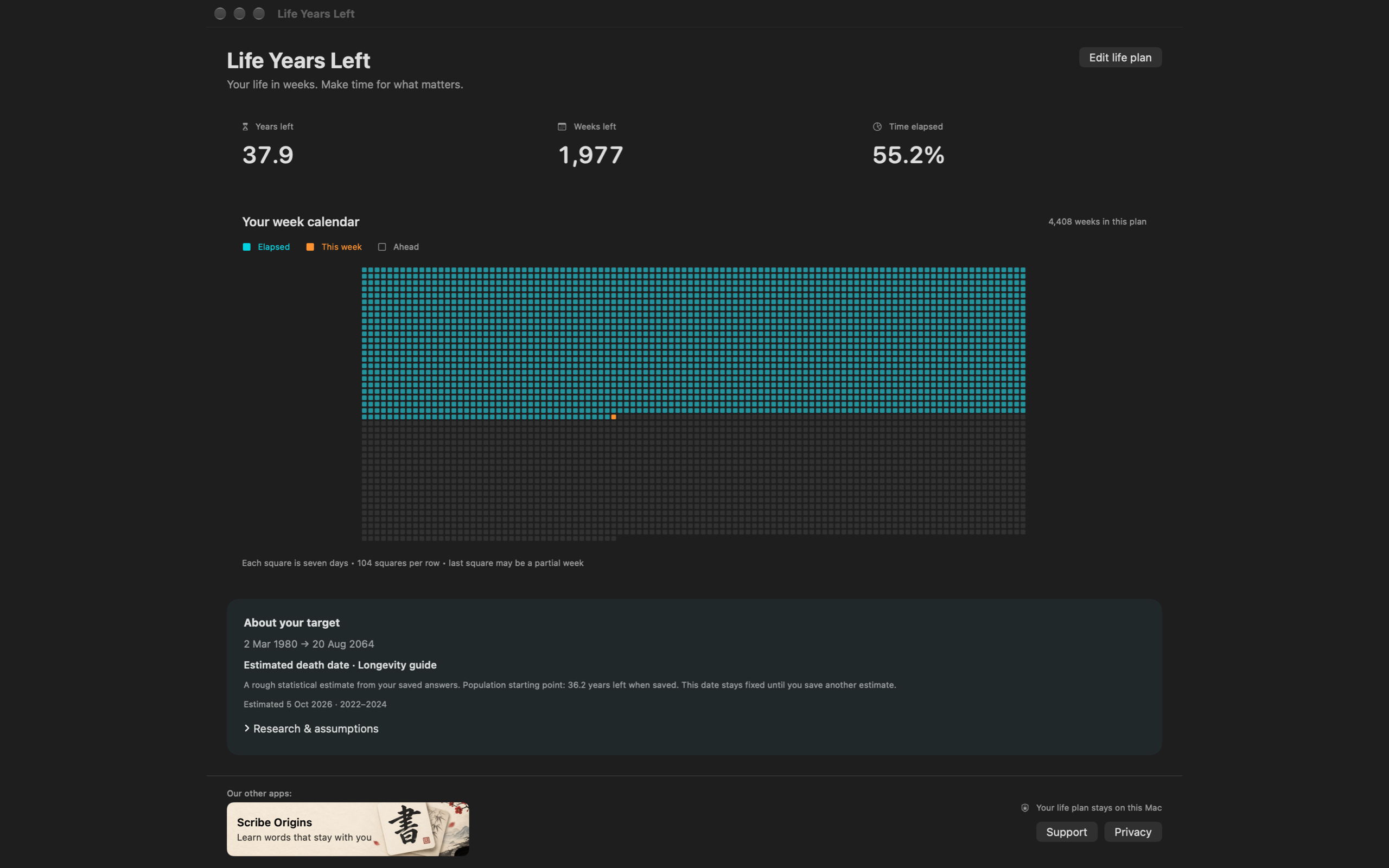Image resolution: width=1389 pixels, height=868 pixels.
Task: Click the '4,408 weeks in this plan' text
Action: 1097,221
